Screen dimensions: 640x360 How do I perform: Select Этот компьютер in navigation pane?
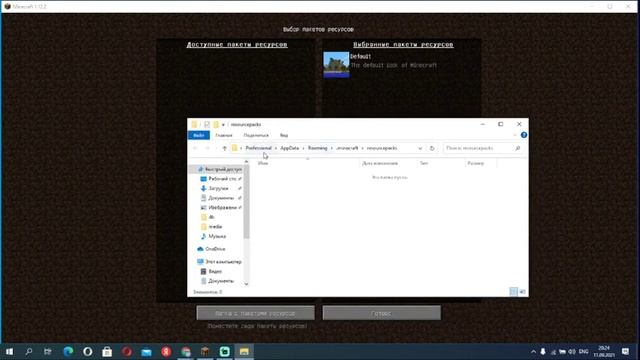[x=223, y=262]
